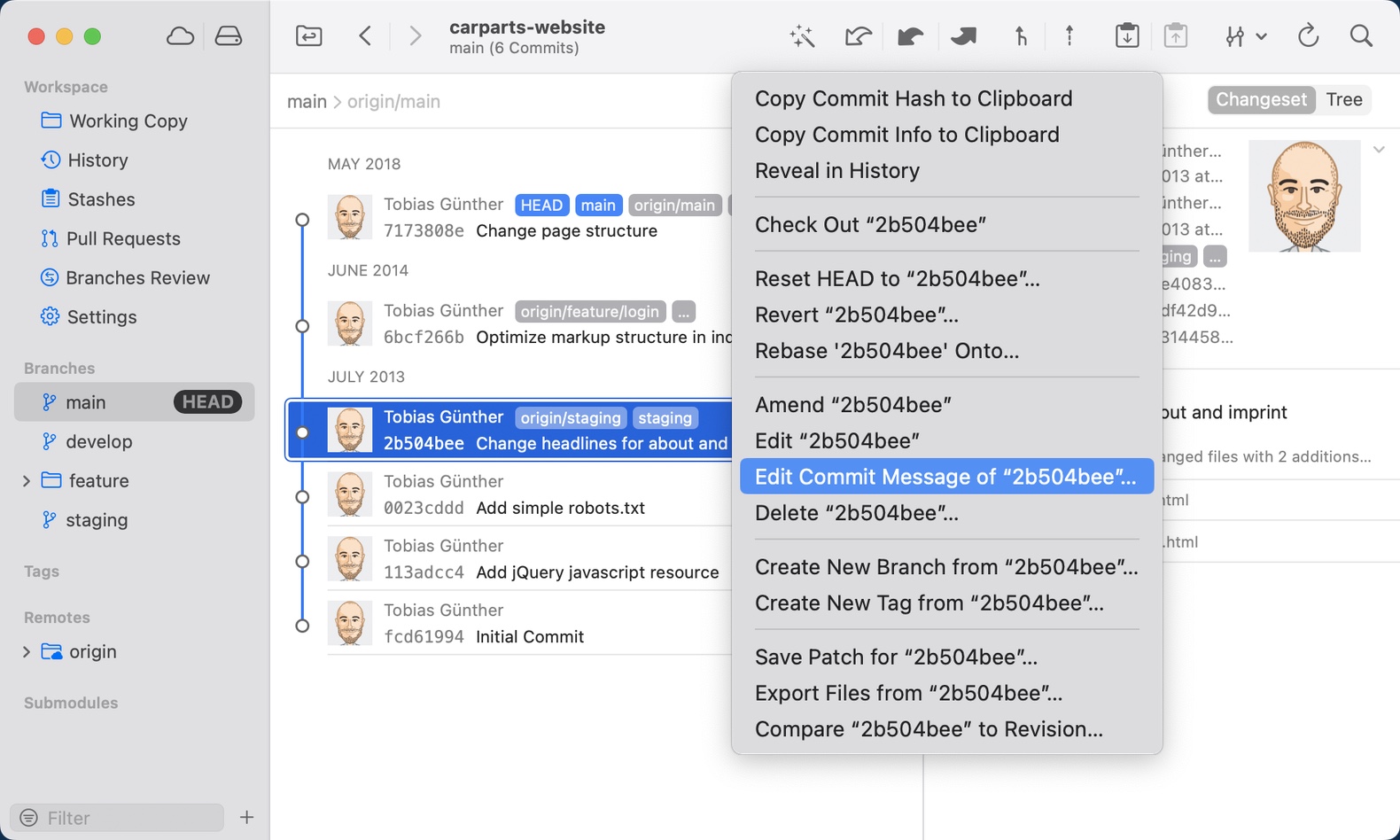
Task: Click the repository back-to-list icon
Action: [308, 36]
